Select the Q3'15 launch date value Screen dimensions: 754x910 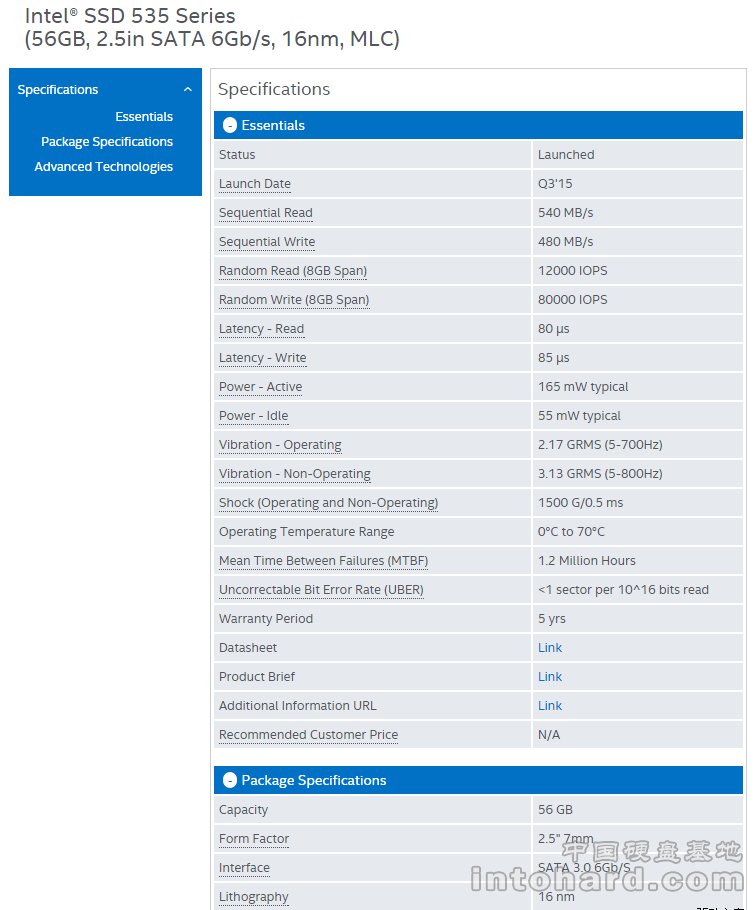(x=555, y=183)
